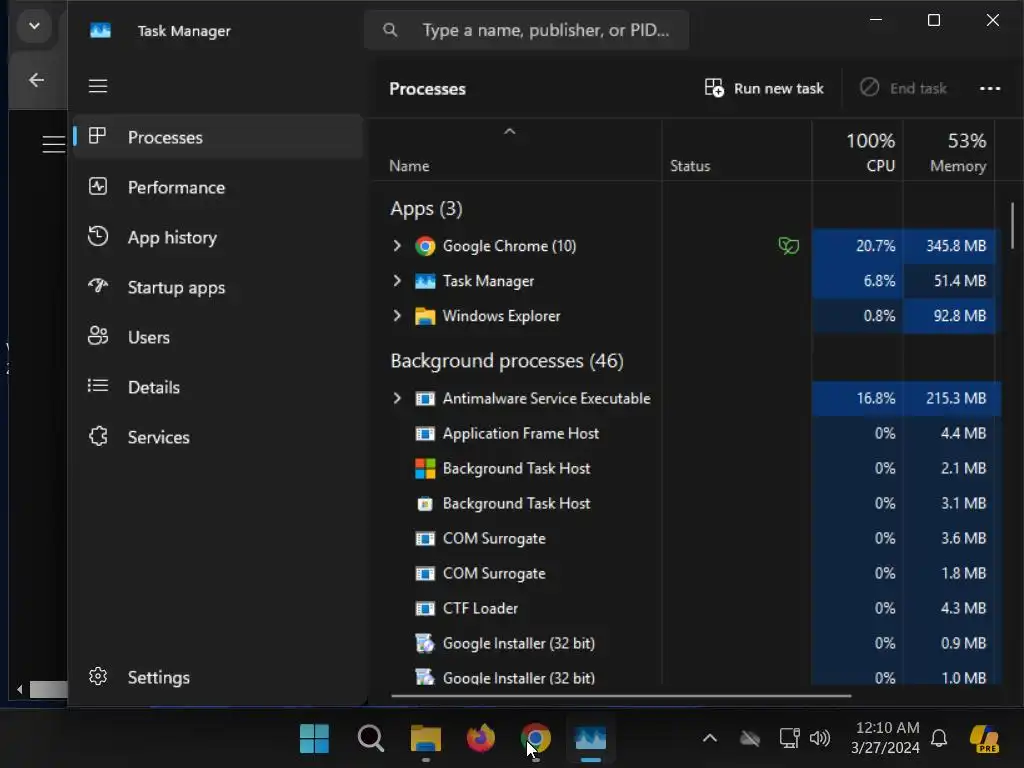Switch to the Performance page
This screenshot has width=1024, height=768.
(x=219, y=187)
